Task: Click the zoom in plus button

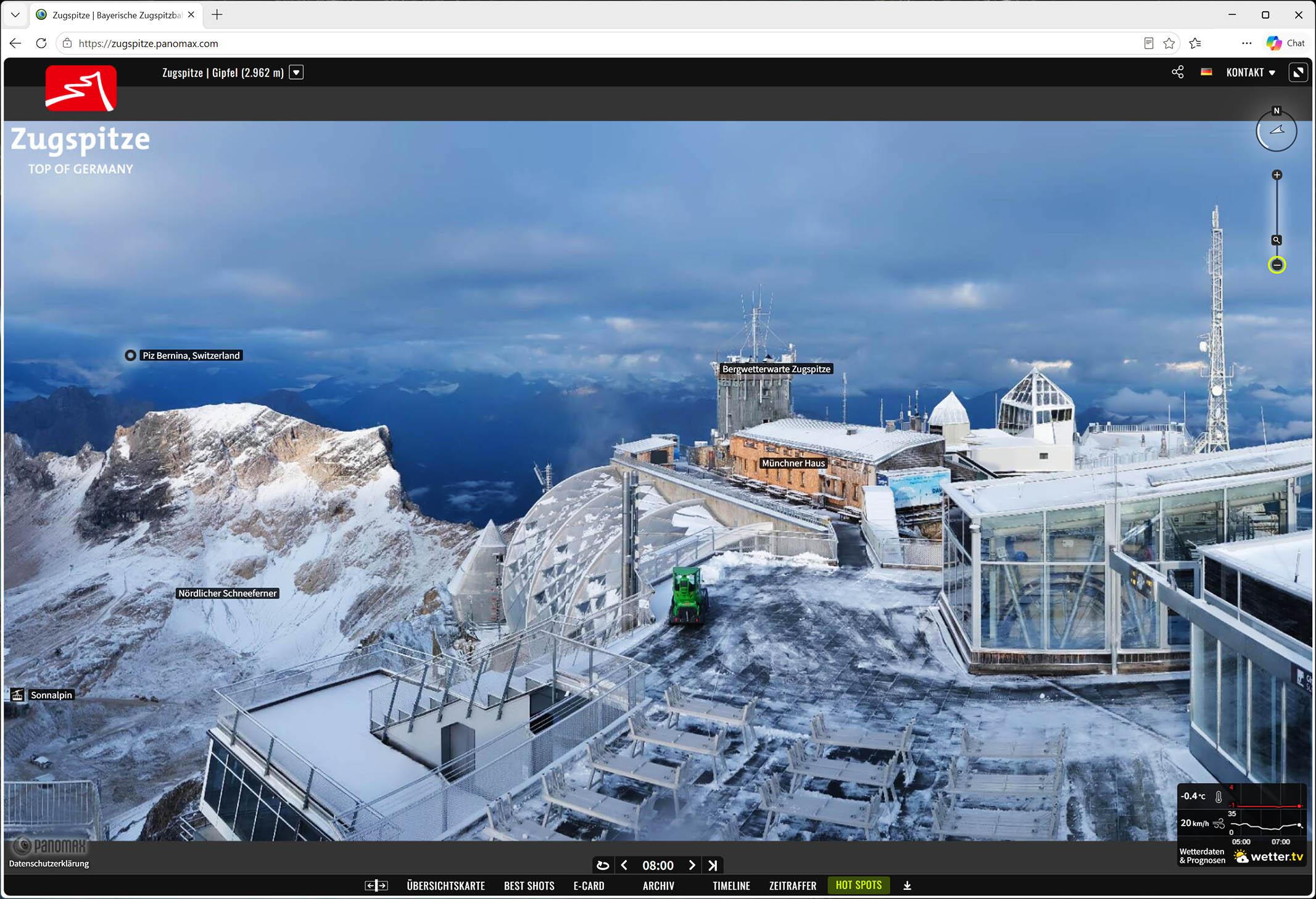Action: 1277,175
